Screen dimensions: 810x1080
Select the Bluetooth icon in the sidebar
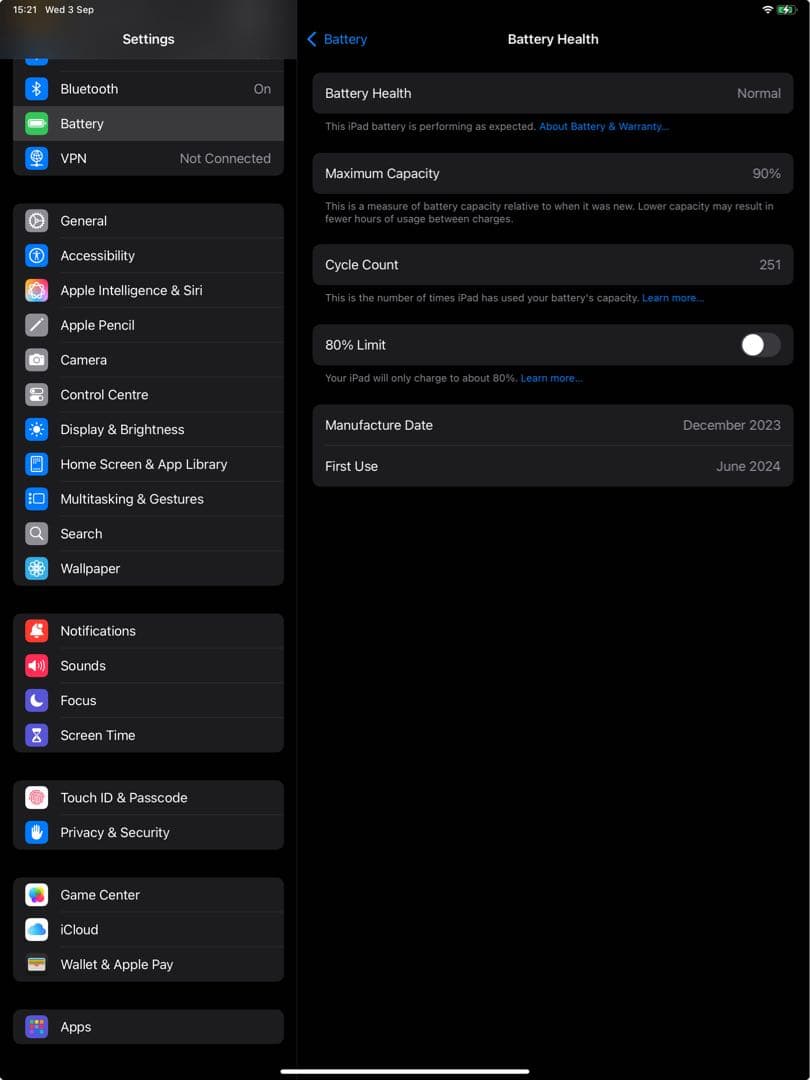tap(37, 89)
